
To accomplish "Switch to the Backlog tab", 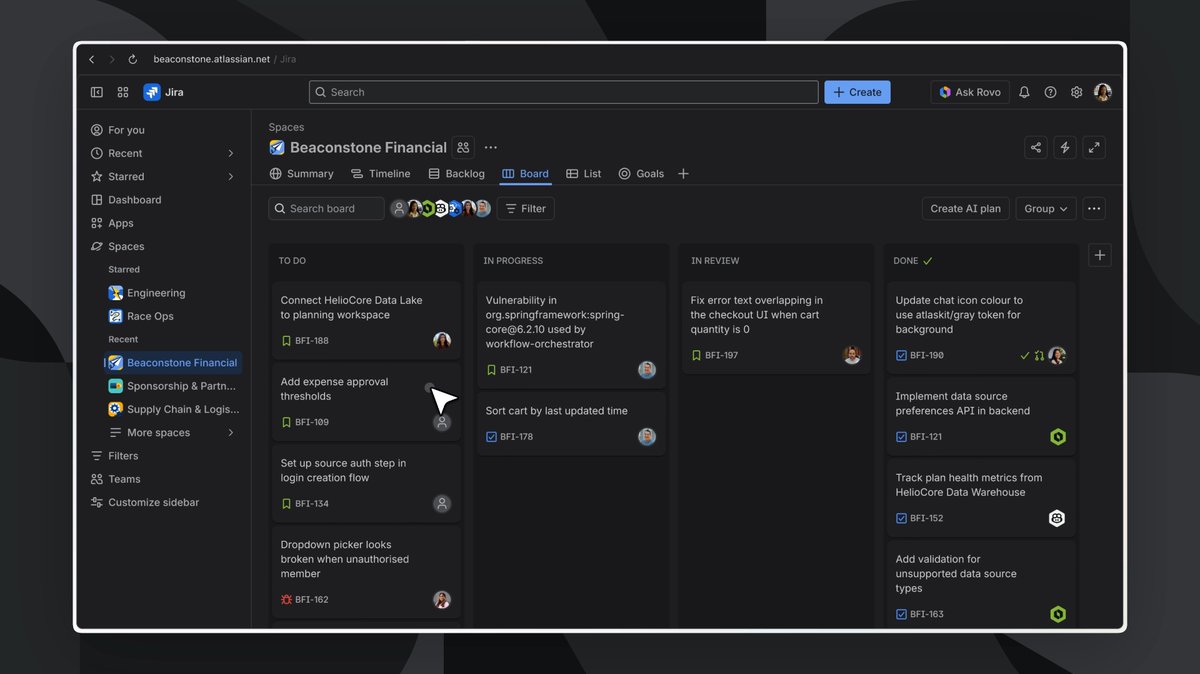I will [x=457, y=174].
